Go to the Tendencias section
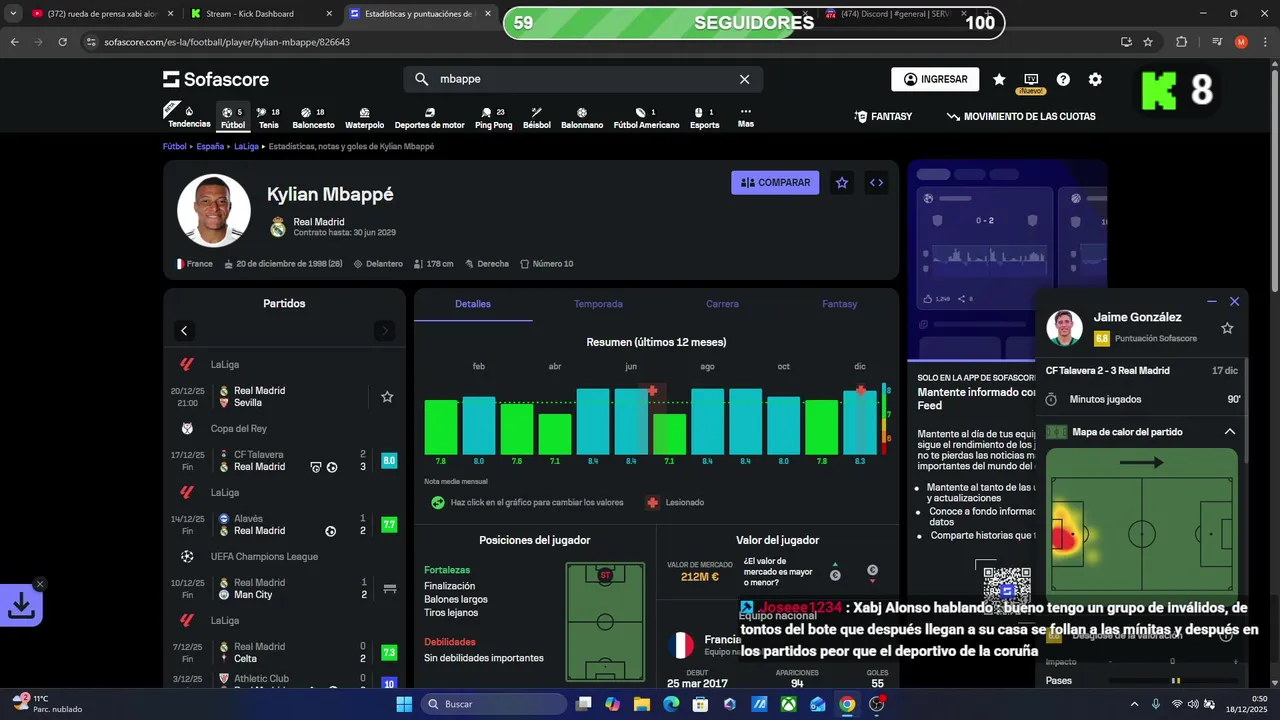Screen dimensions: 1280x720 tap(189, 115)
